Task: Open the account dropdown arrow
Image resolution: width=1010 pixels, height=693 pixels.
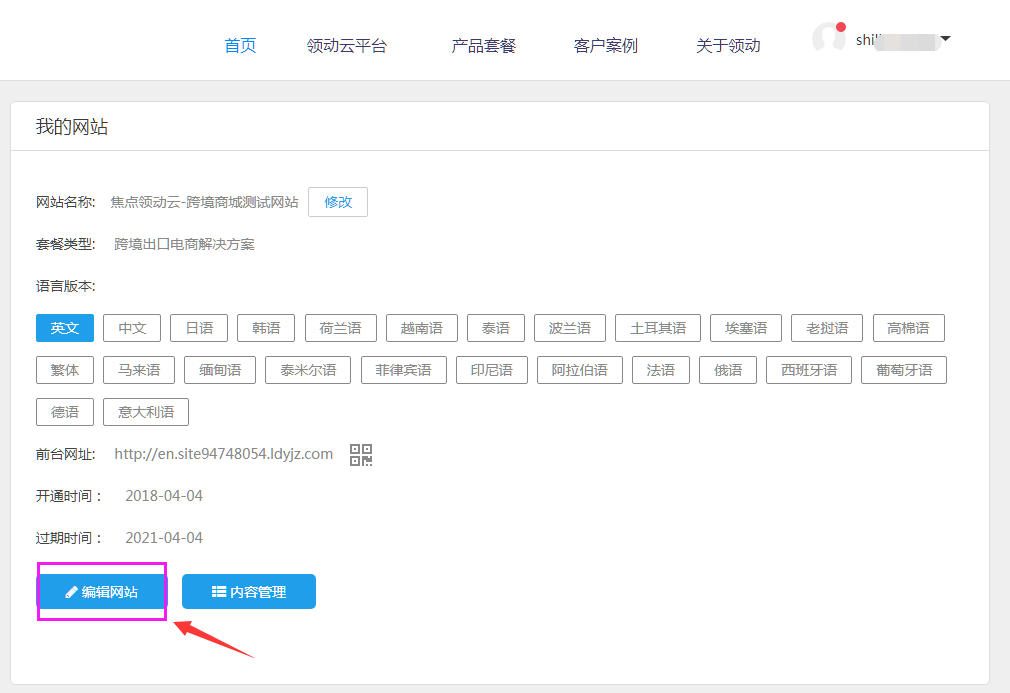Action: (945, 39)
